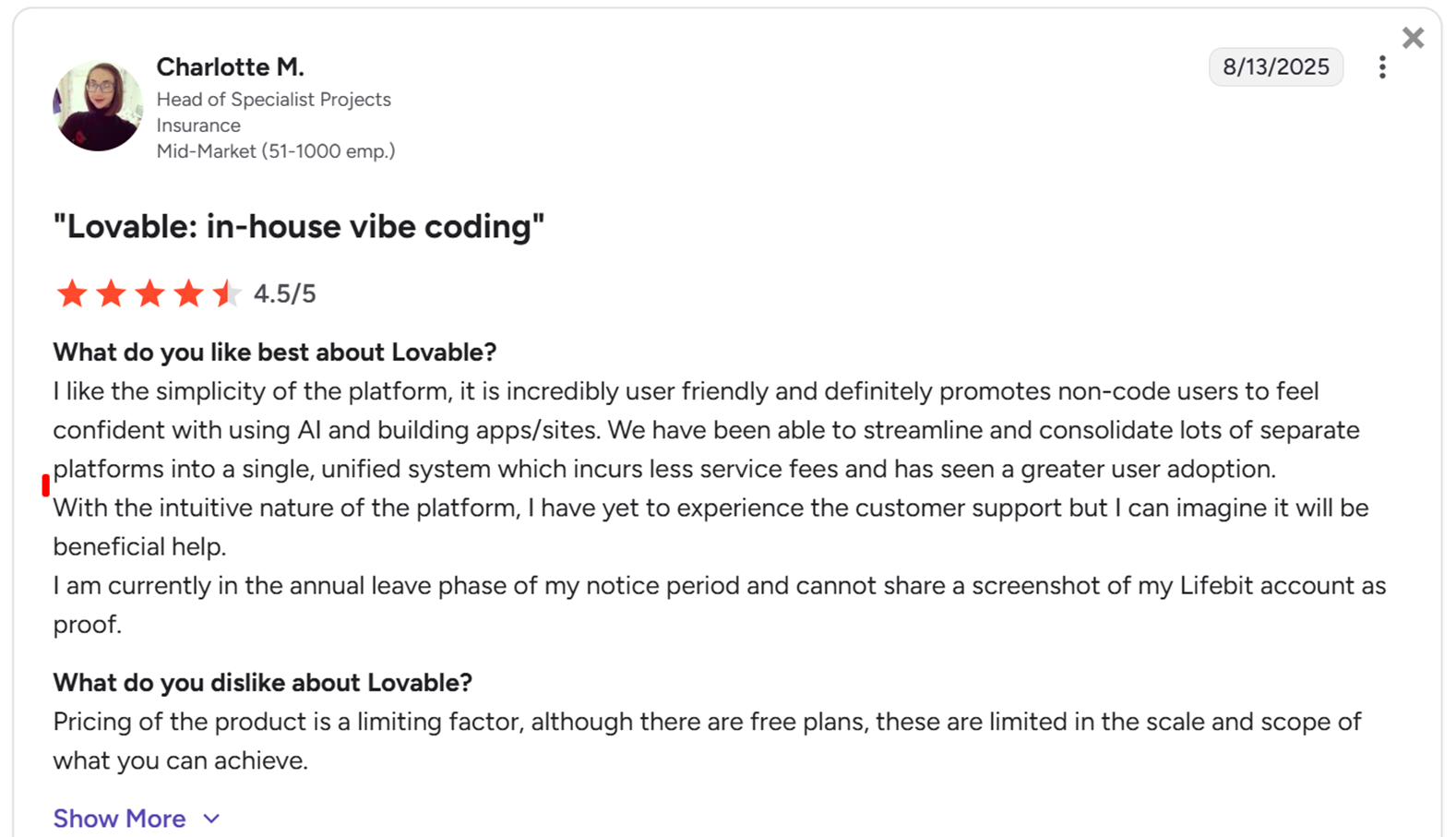Viewport: 1456px width, 837px height.
Task: Click the chevron next to Show More
Action: [x=210, y=819]
